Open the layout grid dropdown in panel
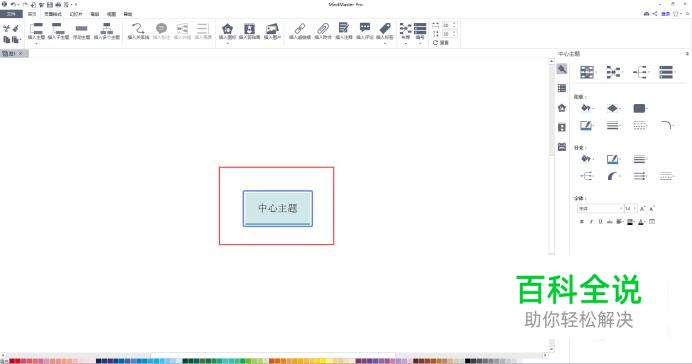 [587, 72]
